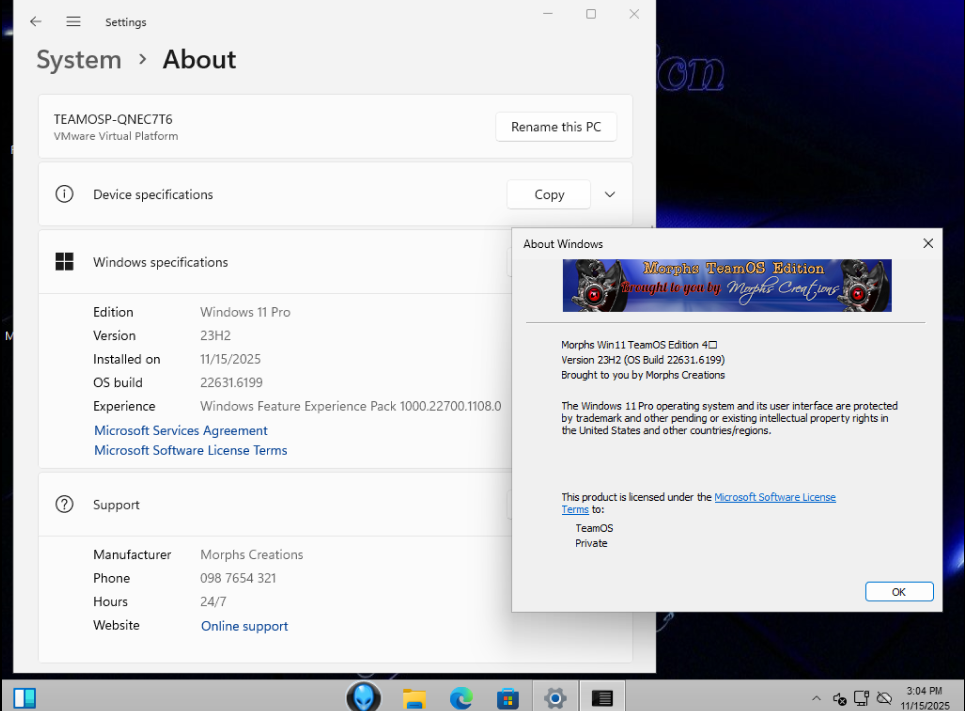This screenshot has width=965, height=711.
Task: Open Microsoft Store from the taskbar
Action: click(x=508, y=698)
